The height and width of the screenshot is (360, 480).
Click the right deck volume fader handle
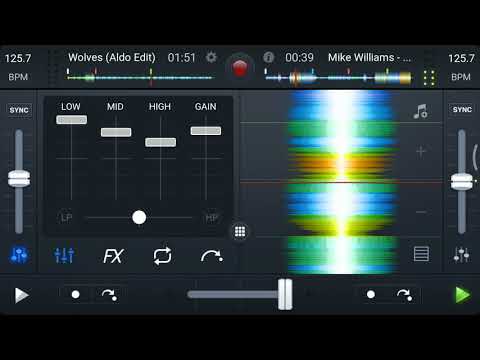pyautogui.click(x=462, y=182)
